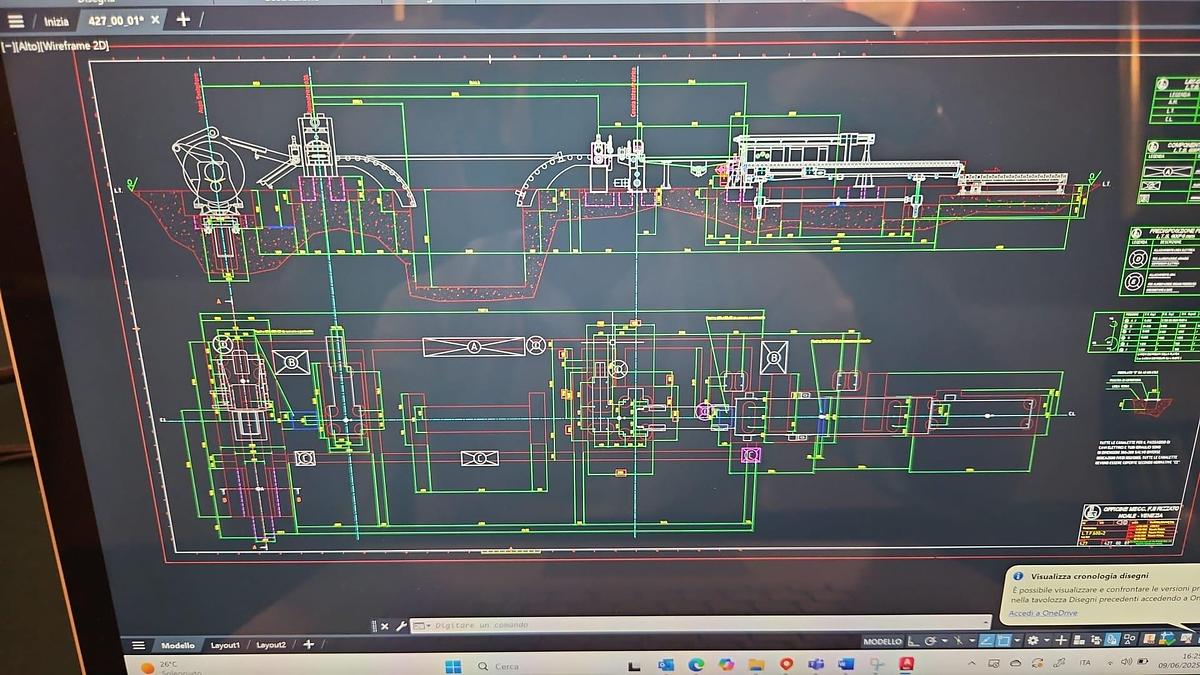Click the AutoCAD icon in Windows taskbar
This screenshot has width=1200, height=675.
coord(906,664)
